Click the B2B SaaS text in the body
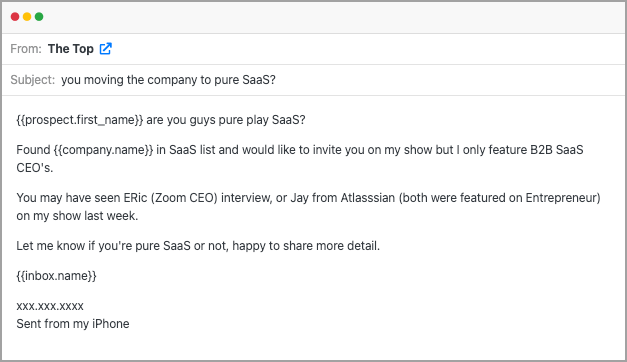627x362 pixels. (x=557, y=150)
